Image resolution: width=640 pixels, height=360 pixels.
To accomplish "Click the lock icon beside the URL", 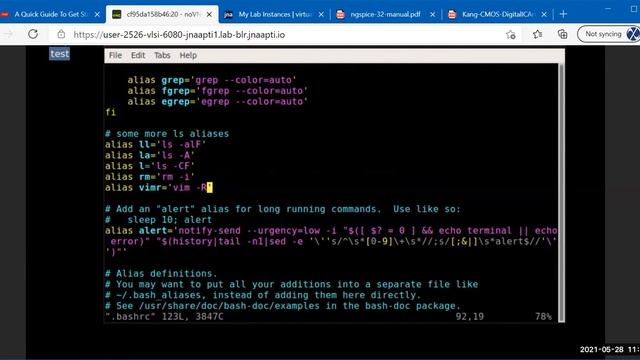I will point(61,34).
